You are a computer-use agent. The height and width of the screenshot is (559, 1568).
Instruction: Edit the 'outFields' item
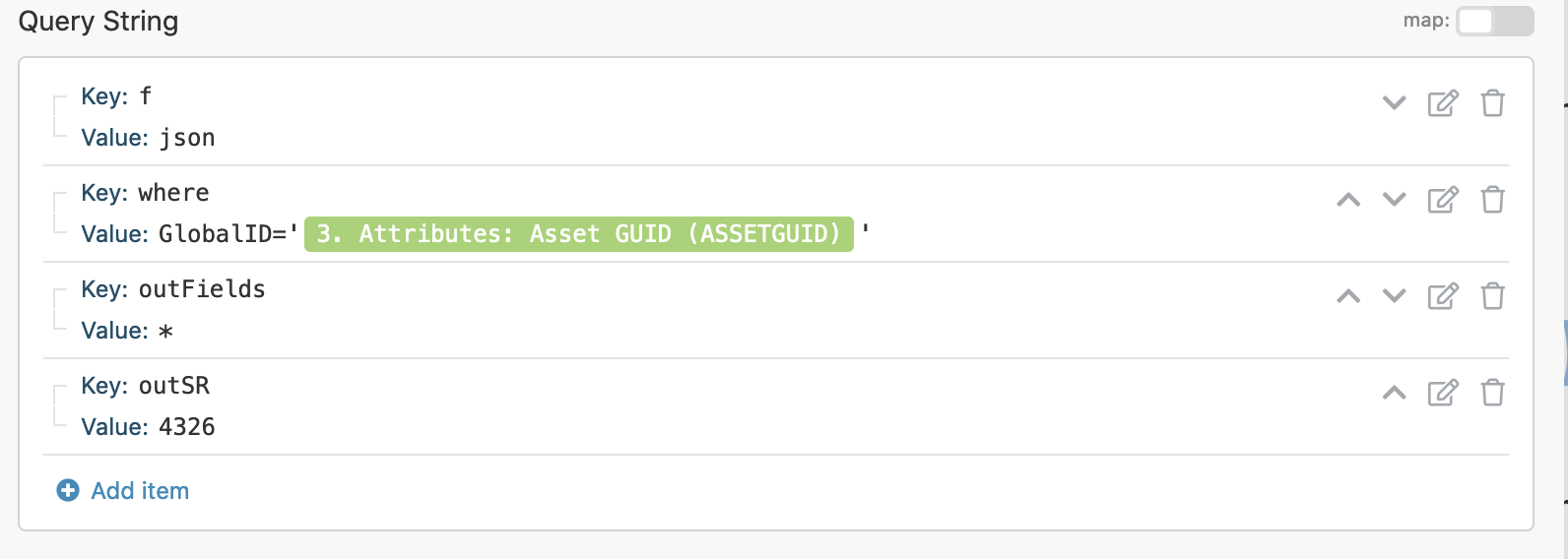click(x=1442, y=296)
